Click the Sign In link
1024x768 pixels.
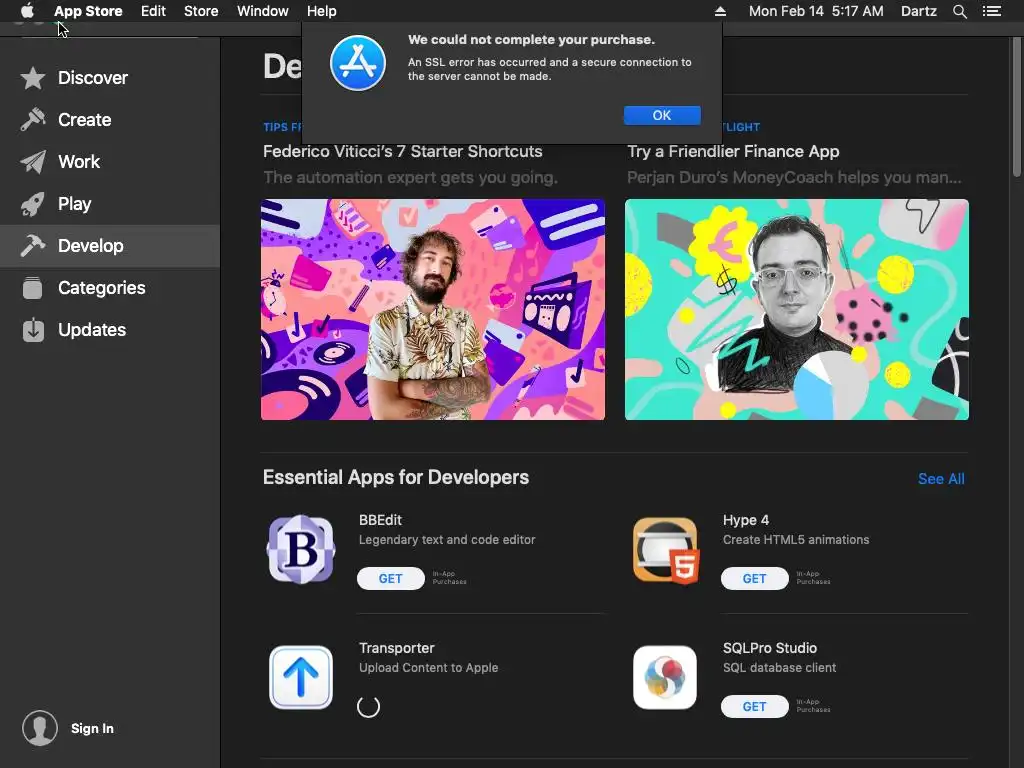92,728
